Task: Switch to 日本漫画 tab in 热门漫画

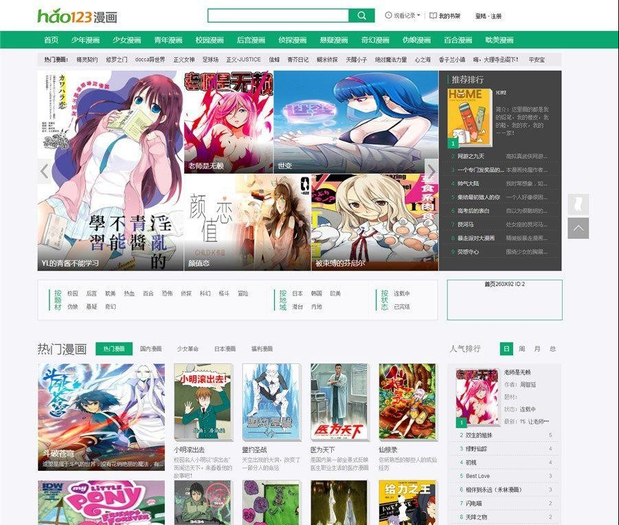Action: tap(224, 349)
